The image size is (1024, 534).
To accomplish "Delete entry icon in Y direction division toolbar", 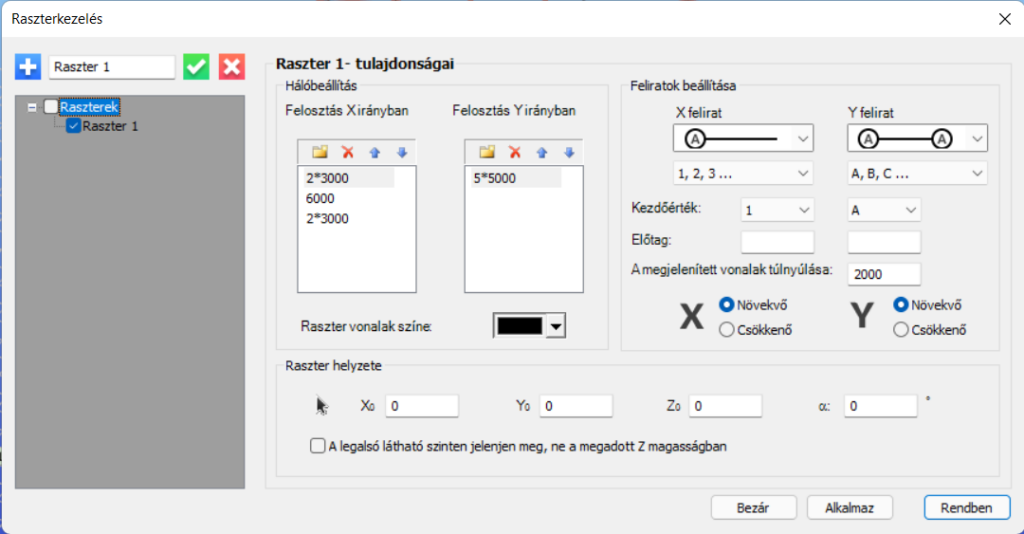I will pyautogui.click(x=515, y=152).
